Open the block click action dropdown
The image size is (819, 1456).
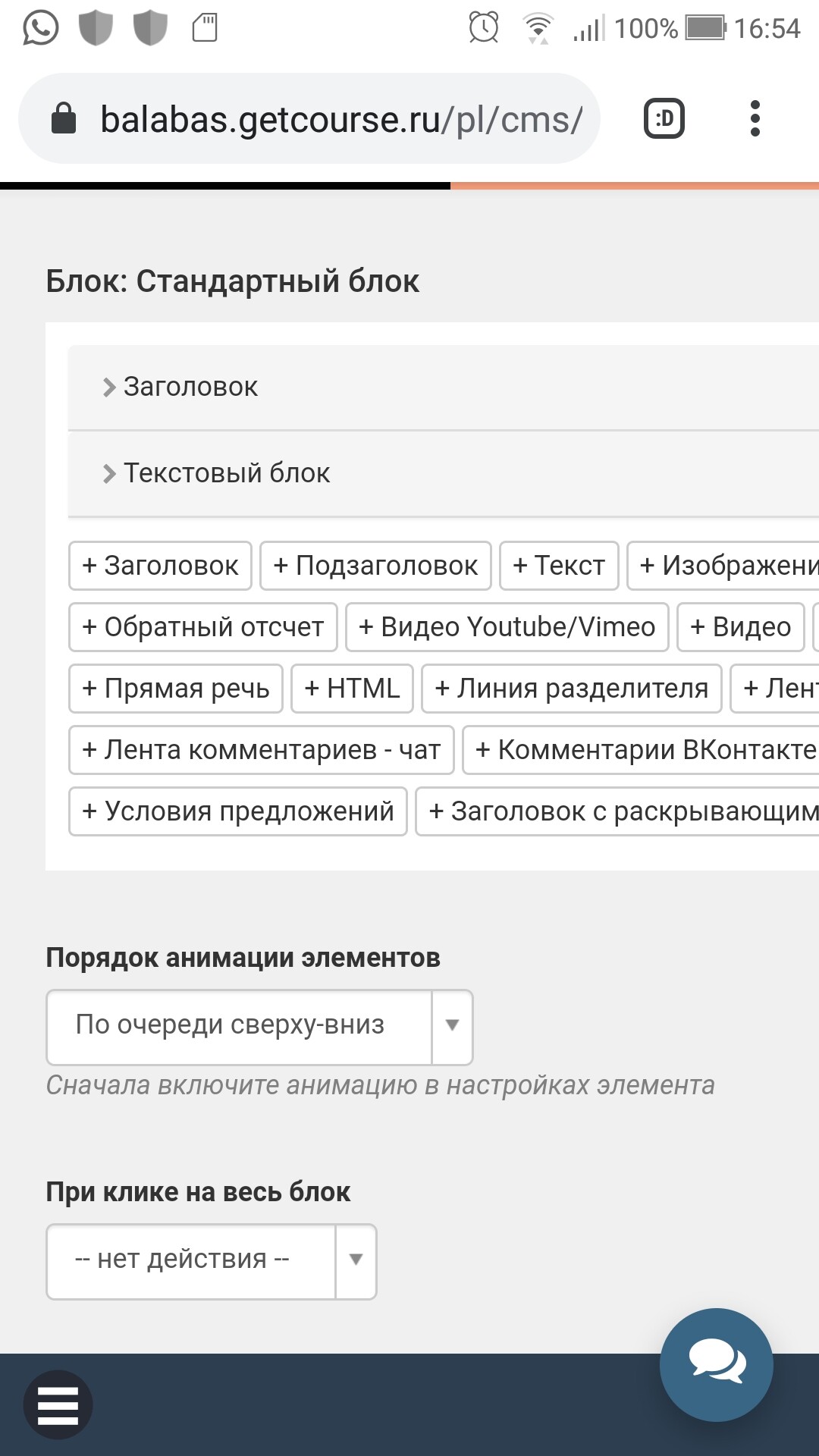tap(211, 1261)
